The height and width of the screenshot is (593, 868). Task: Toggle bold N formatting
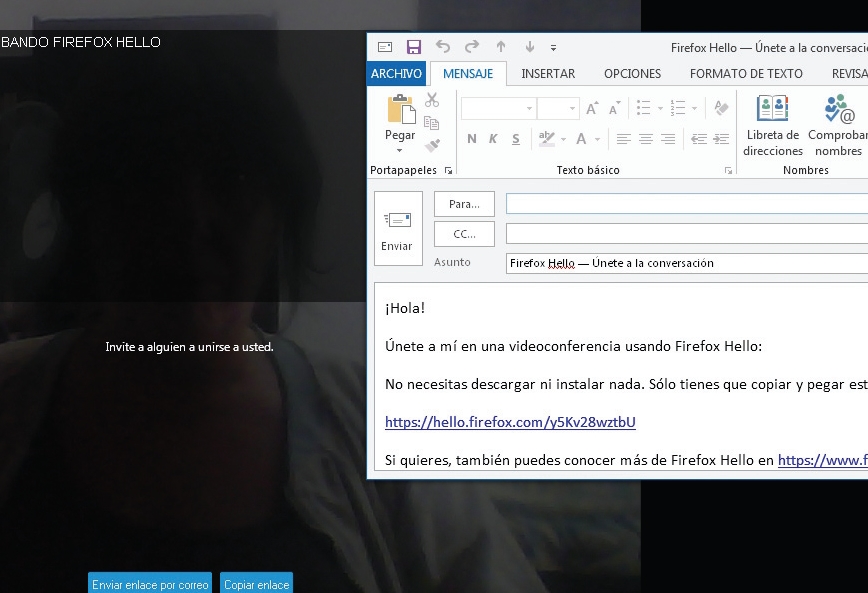(x=472, y=139)
